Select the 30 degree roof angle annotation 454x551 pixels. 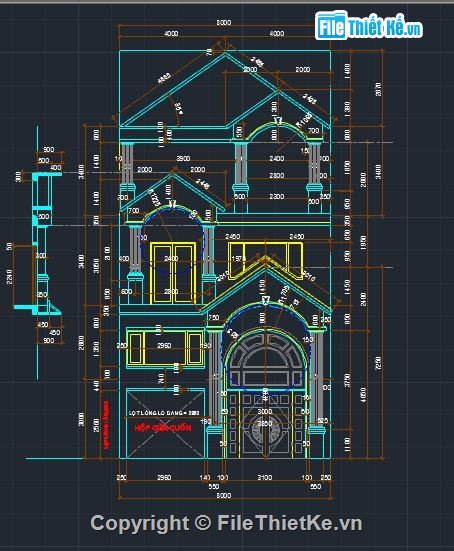point(178,108)
